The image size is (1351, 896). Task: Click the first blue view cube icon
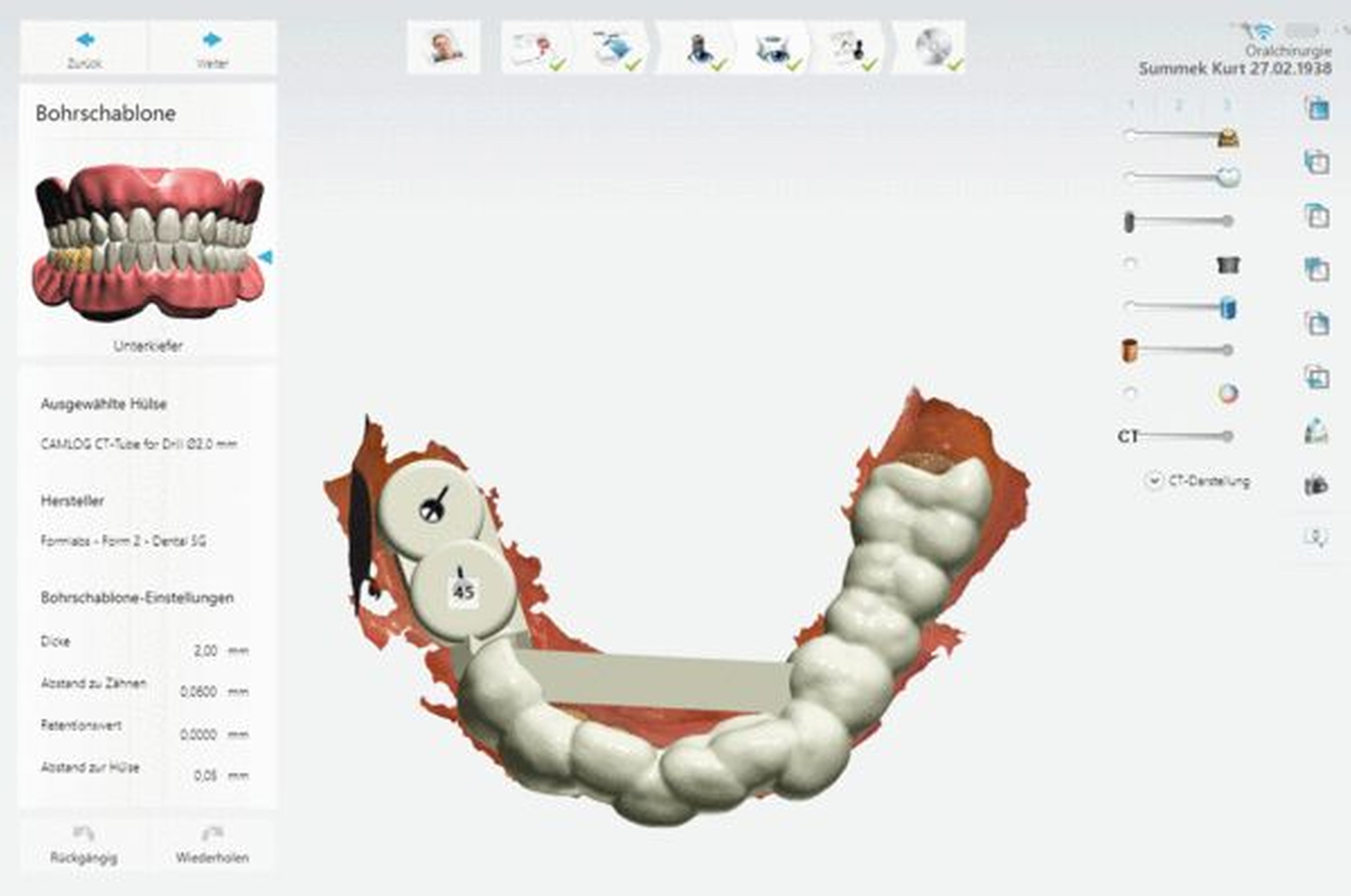1316,109
